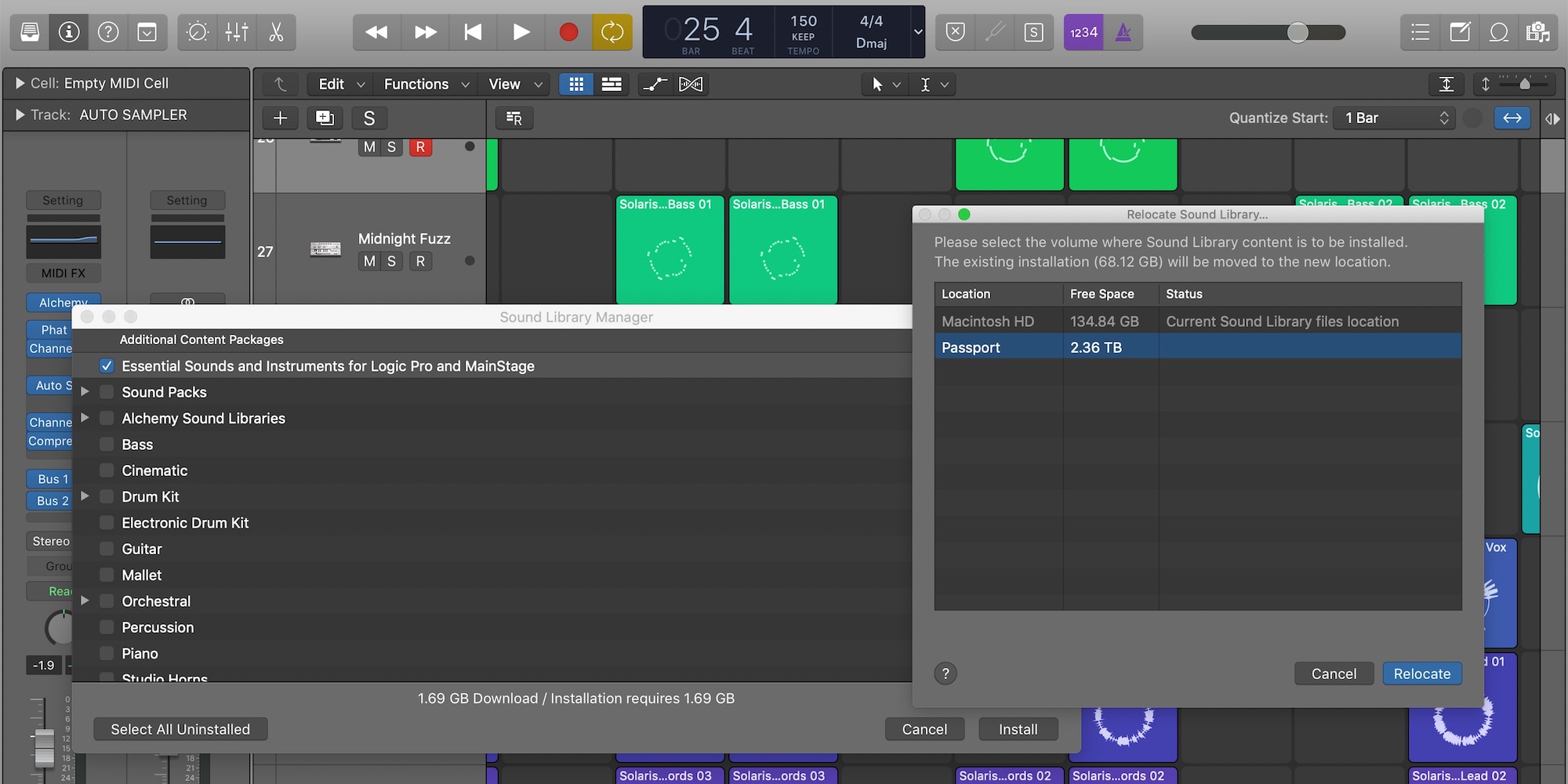Open the Mixer
The width and height of the screenshot is (1568, 784).
click(x=237, y=32)
